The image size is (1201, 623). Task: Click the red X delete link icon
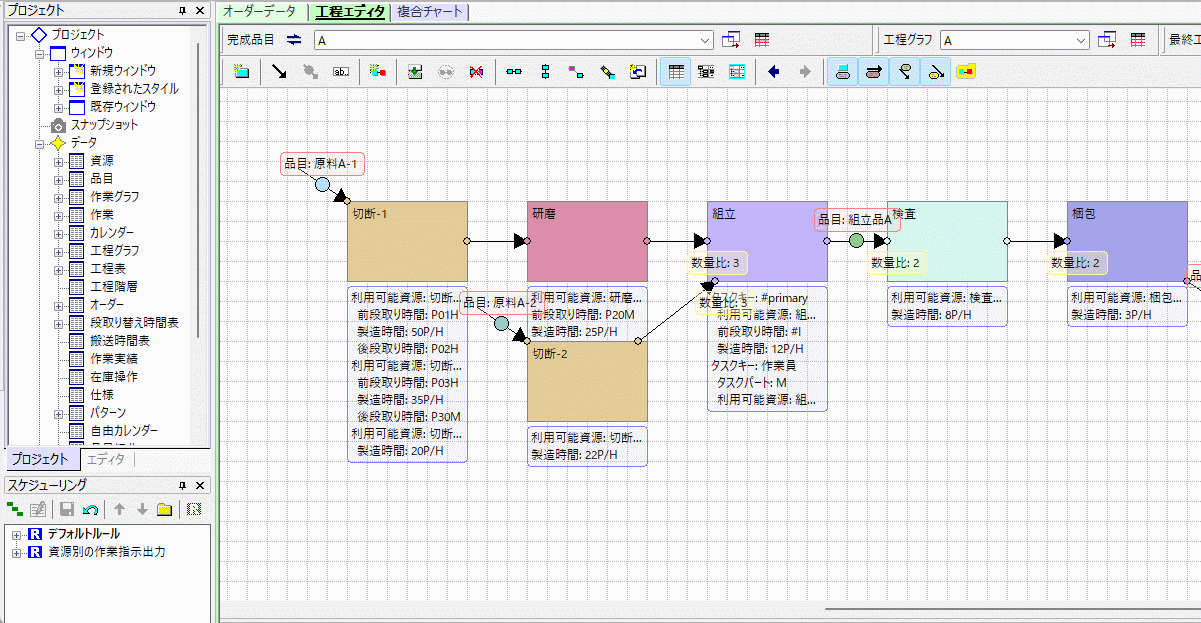tap(476, 72)
